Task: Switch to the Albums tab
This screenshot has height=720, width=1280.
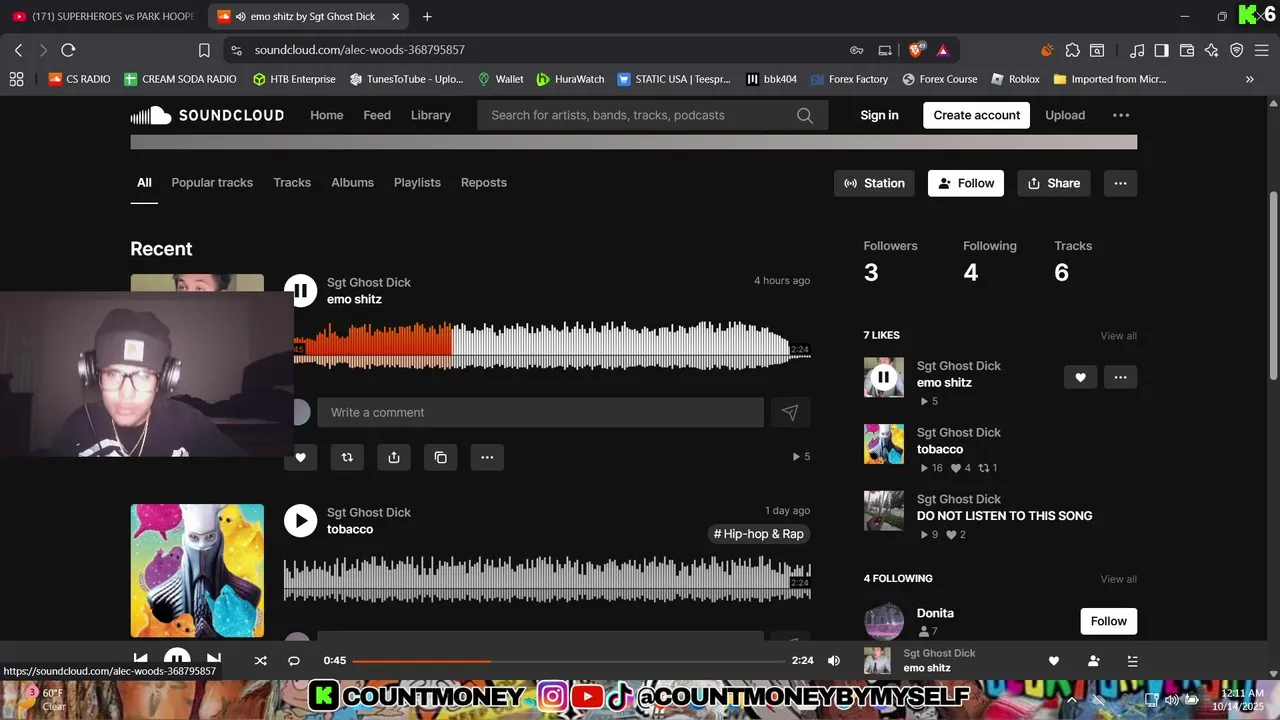Action: point(352,182)
